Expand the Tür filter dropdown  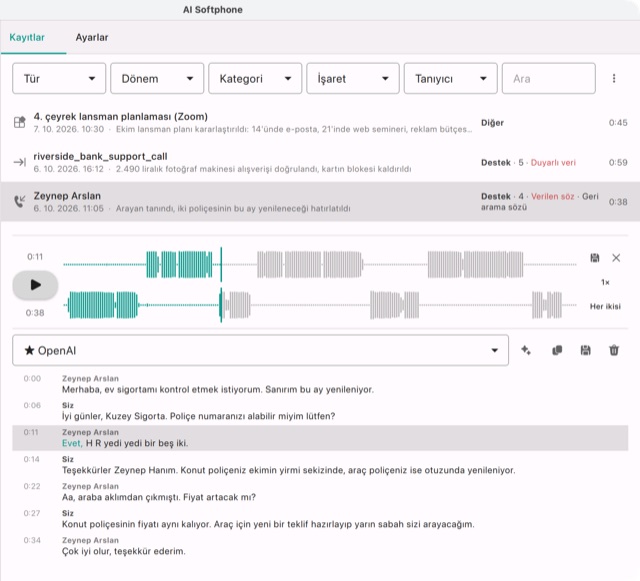[x=59, y=78]
